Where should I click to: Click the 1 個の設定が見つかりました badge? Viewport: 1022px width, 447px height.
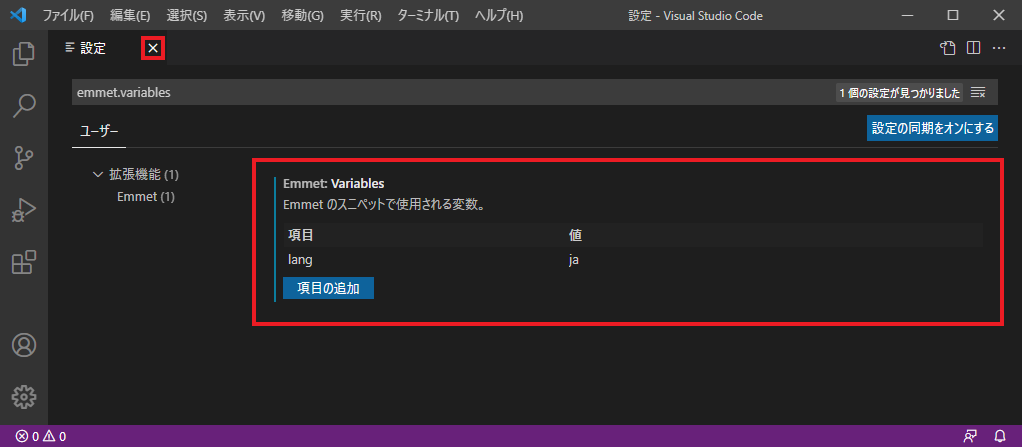tap(899, 93)
